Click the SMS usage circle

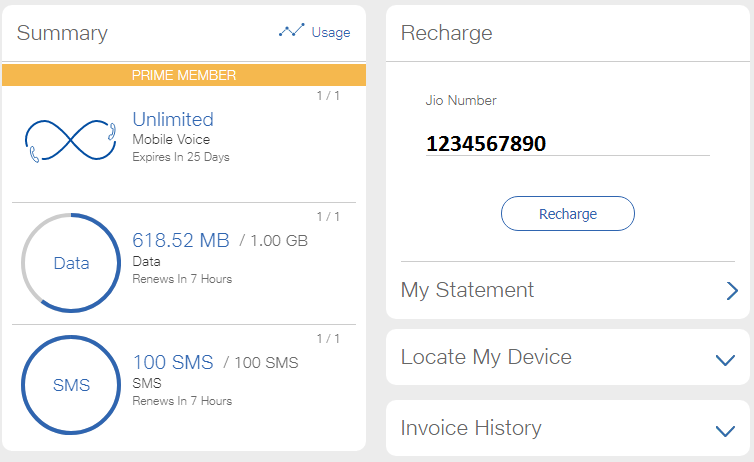point(71,385)
